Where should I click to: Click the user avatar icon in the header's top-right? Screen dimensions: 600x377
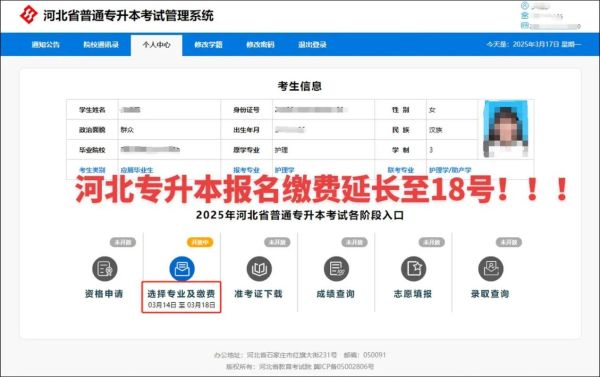[525, 5]
